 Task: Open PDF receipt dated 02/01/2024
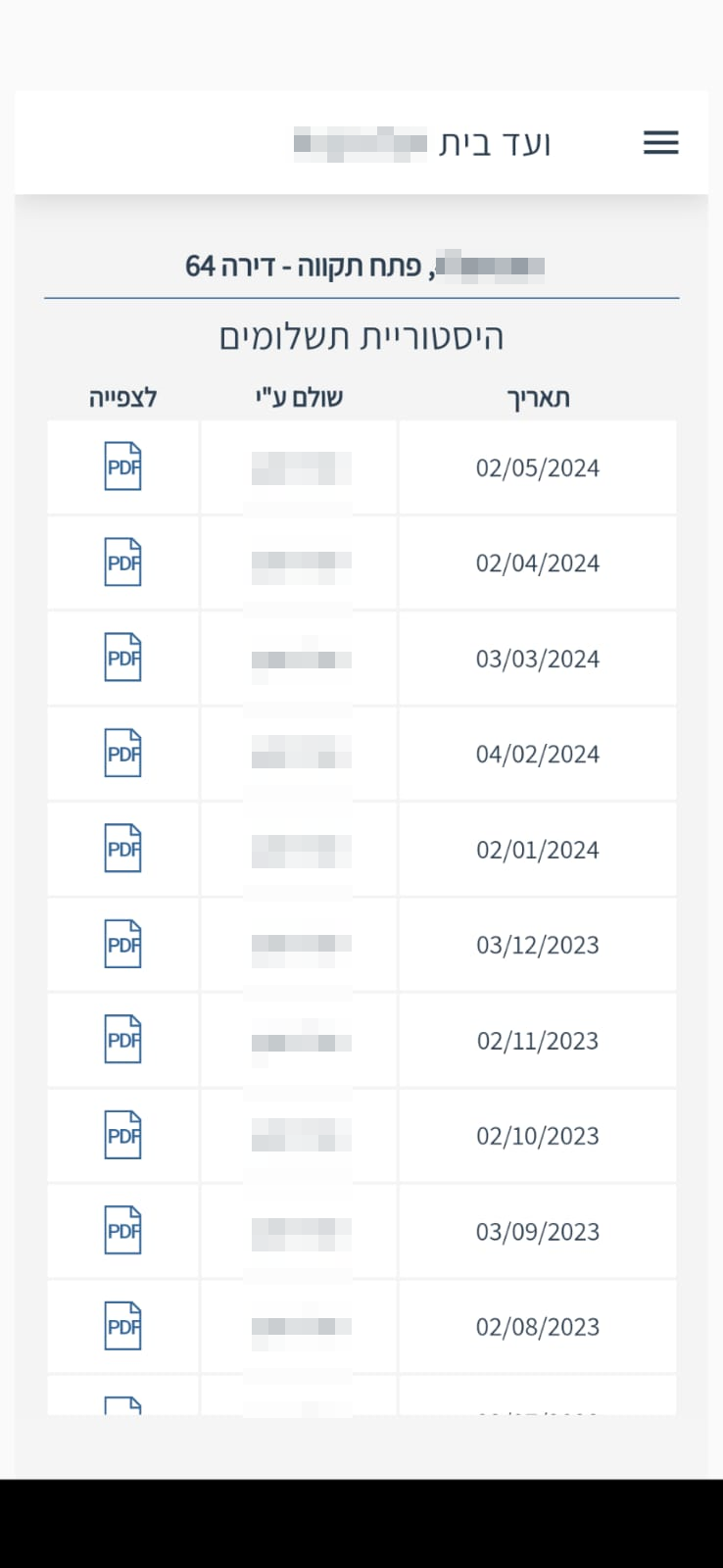click(123, 849)
